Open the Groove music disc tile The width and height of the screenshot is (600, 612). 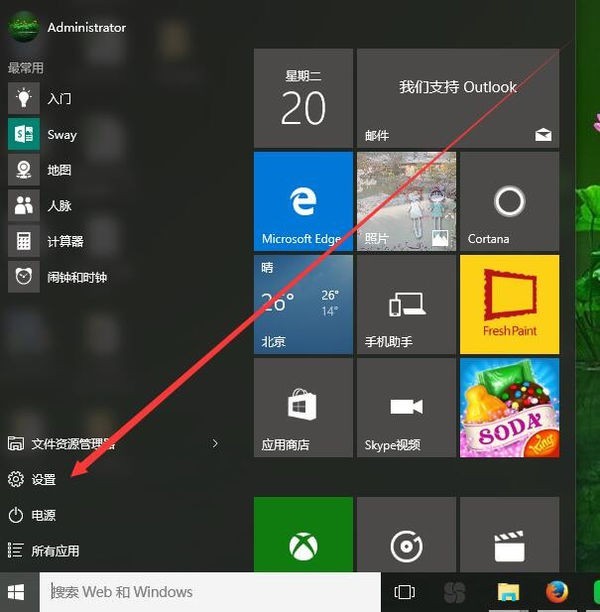pos(406,534)
